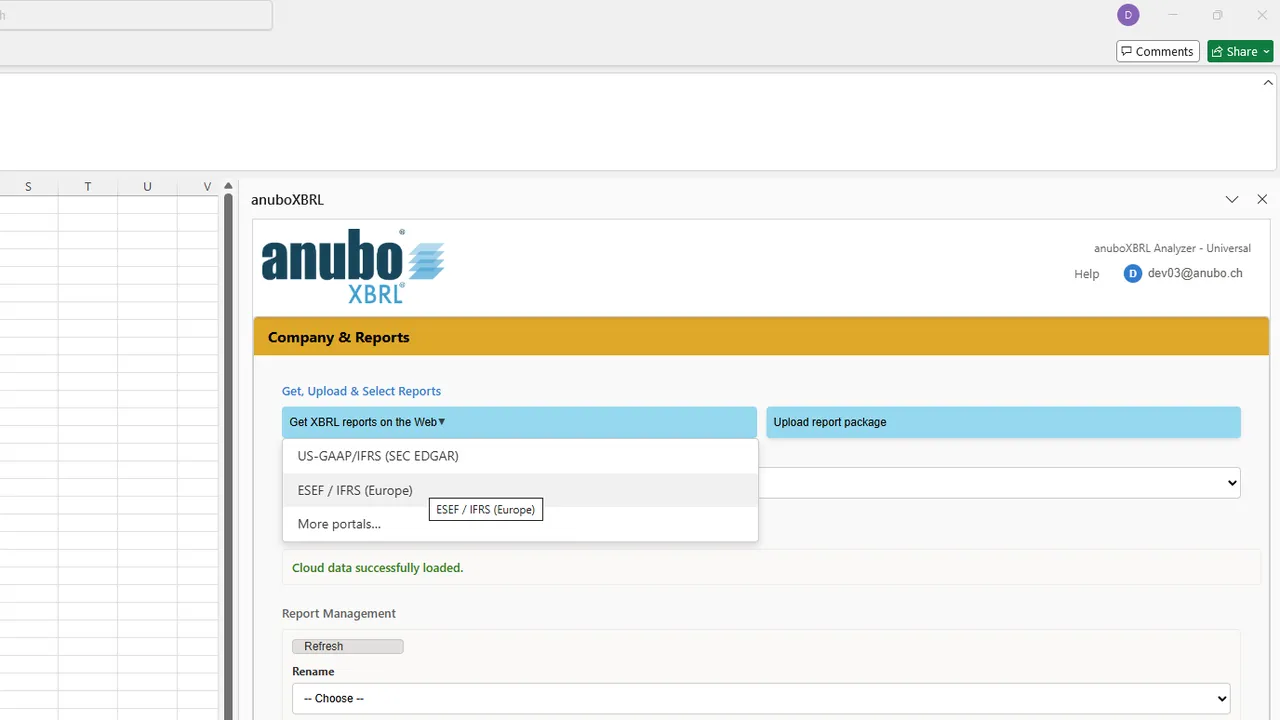Click the Report Management label
Image resolution: width=1280 pixels, height=720 pixels.
pos(339,614)
